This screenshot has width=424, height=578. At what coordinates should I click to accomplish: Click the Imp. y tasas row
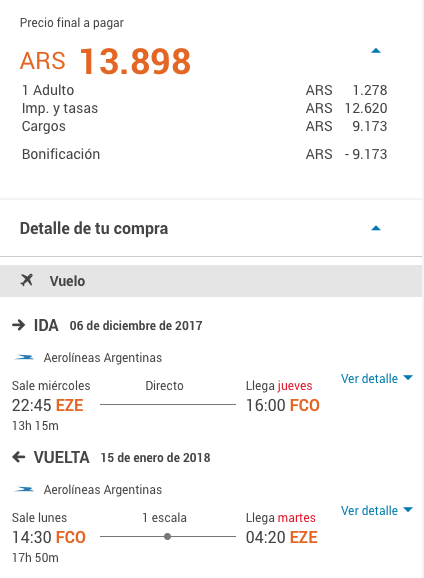[x=205, y=108]
